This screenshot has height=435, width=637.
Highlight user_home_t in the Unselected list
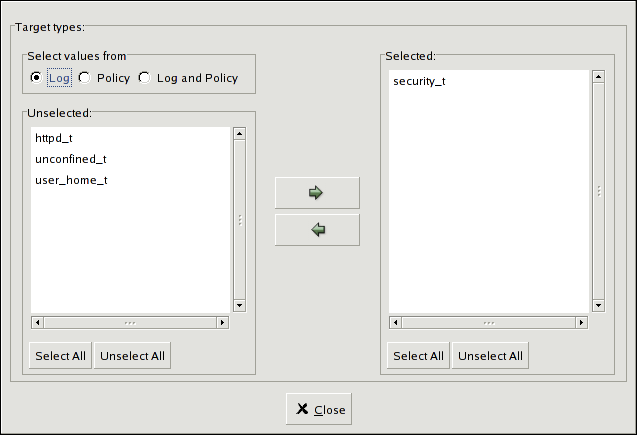click(x=70, y=180)
